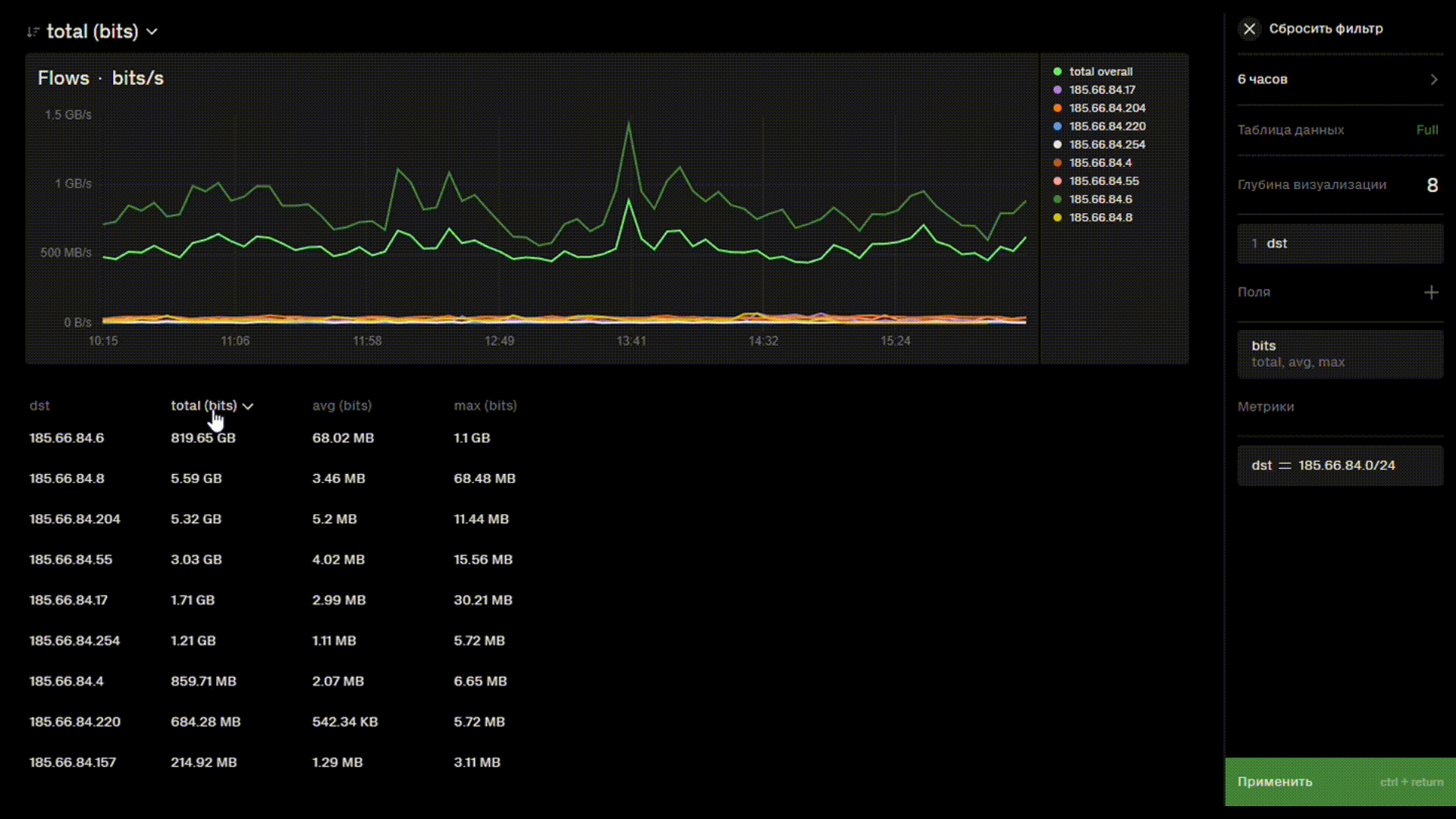Screen dimensions: 1456x819
Task: Click the sort icon before total (bits) title
Action: click(x=33, y=32)
